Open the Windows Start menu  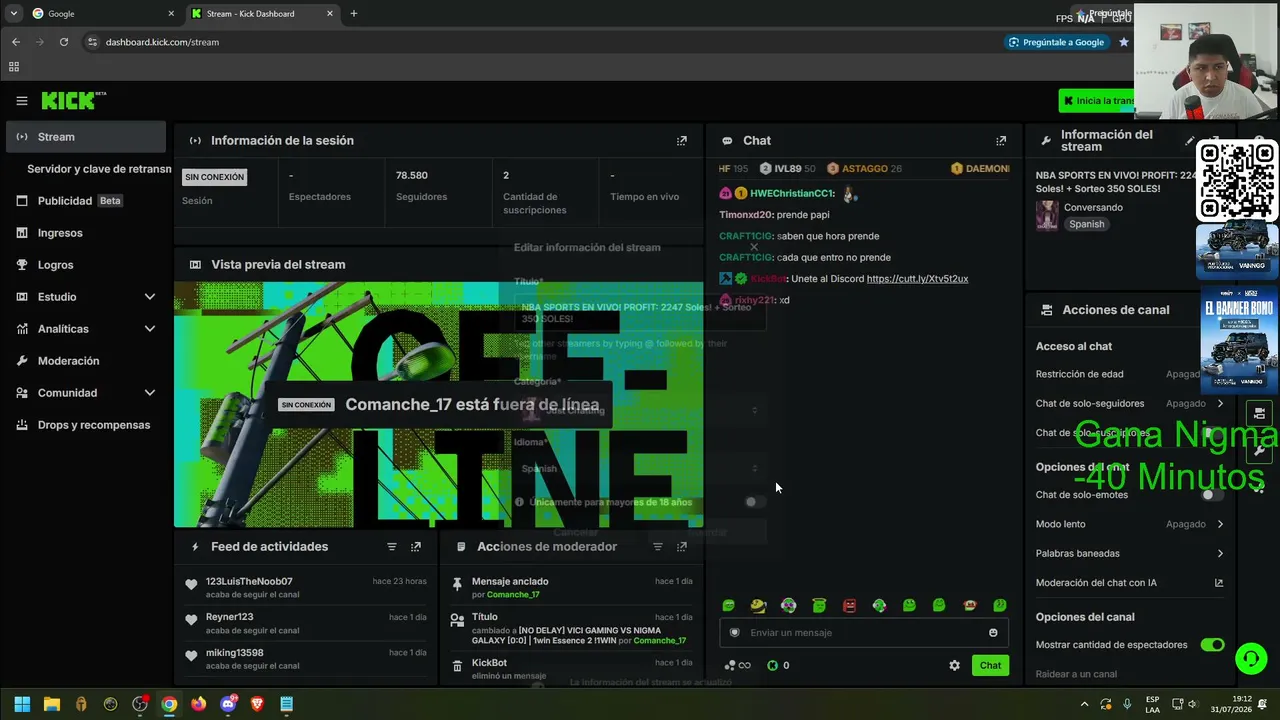tap(22, 704)
